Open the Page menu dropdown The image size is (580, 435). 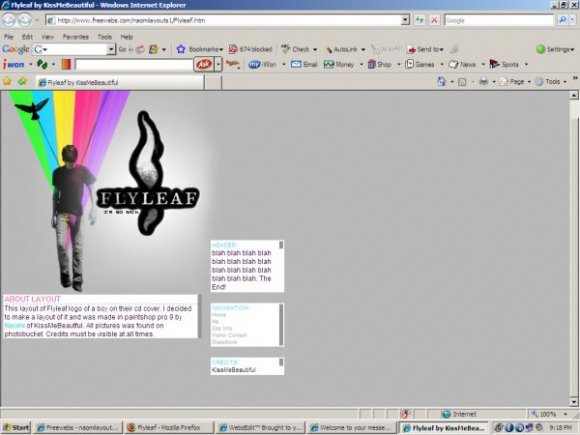(x=515, y=82)
